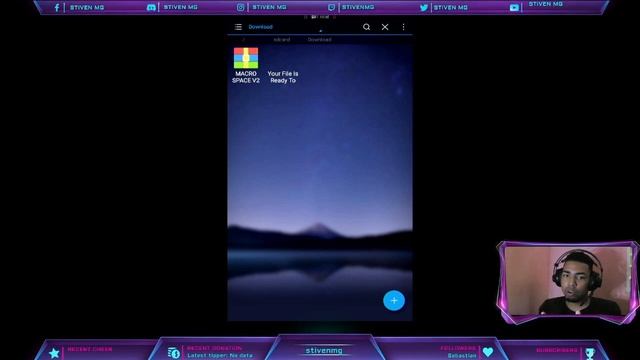Image resolution: width=640 pixels, height=360 pixels.
Task: Tap the X close icon in toolbar
Action: pyautogui.click(x=385, y=27)
